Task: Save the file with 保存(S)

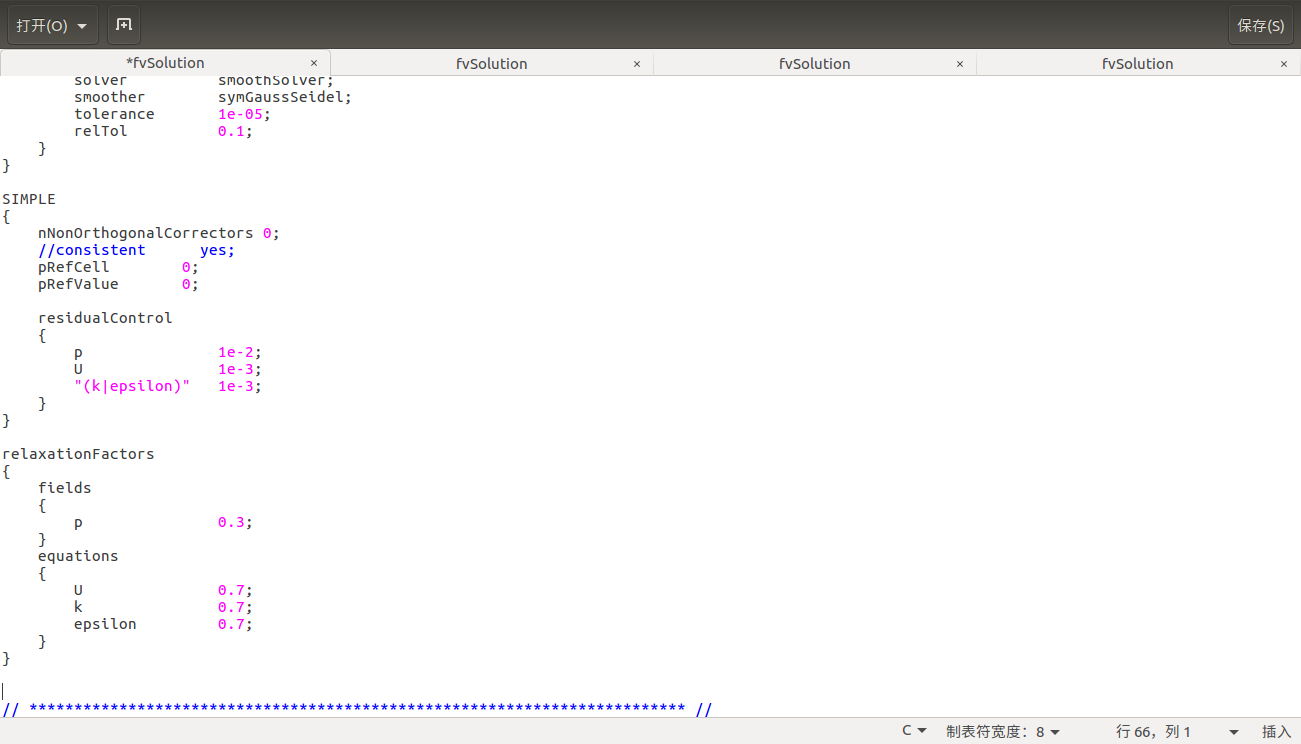Action: (x=1260, y=25)
